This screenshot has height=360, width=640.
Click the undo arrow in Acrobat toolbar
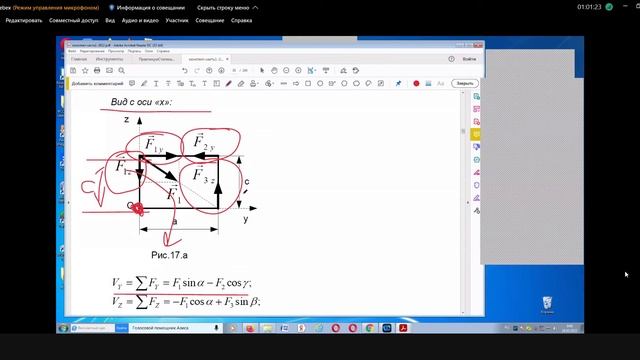185,71
